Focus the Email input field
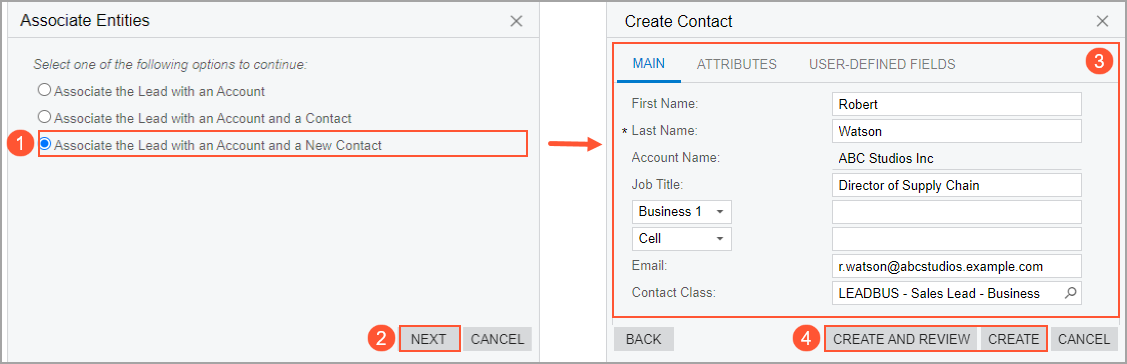The height and width of the screenshot is (364, 1127). tap(956, 265)
